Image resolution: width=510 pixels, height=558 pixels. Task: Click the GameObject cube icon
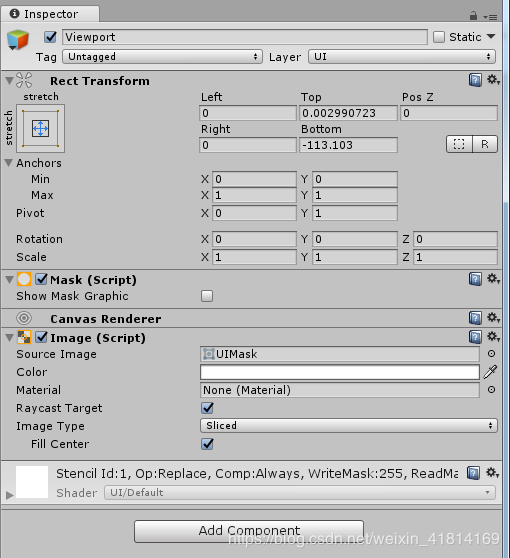(17, 40)
